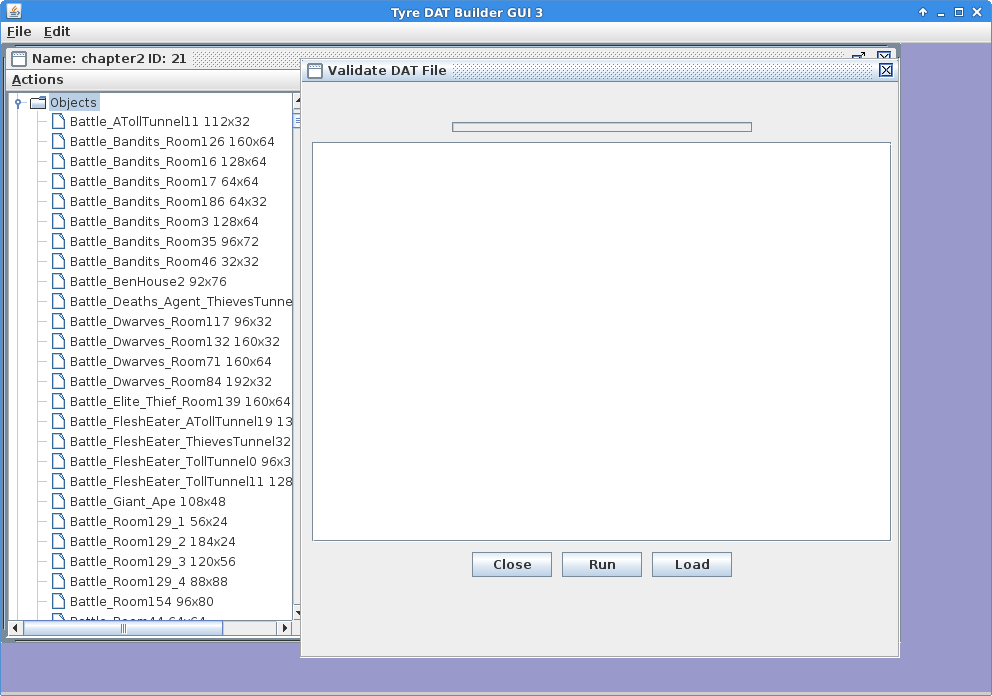Open the File menu

[19, 32]
